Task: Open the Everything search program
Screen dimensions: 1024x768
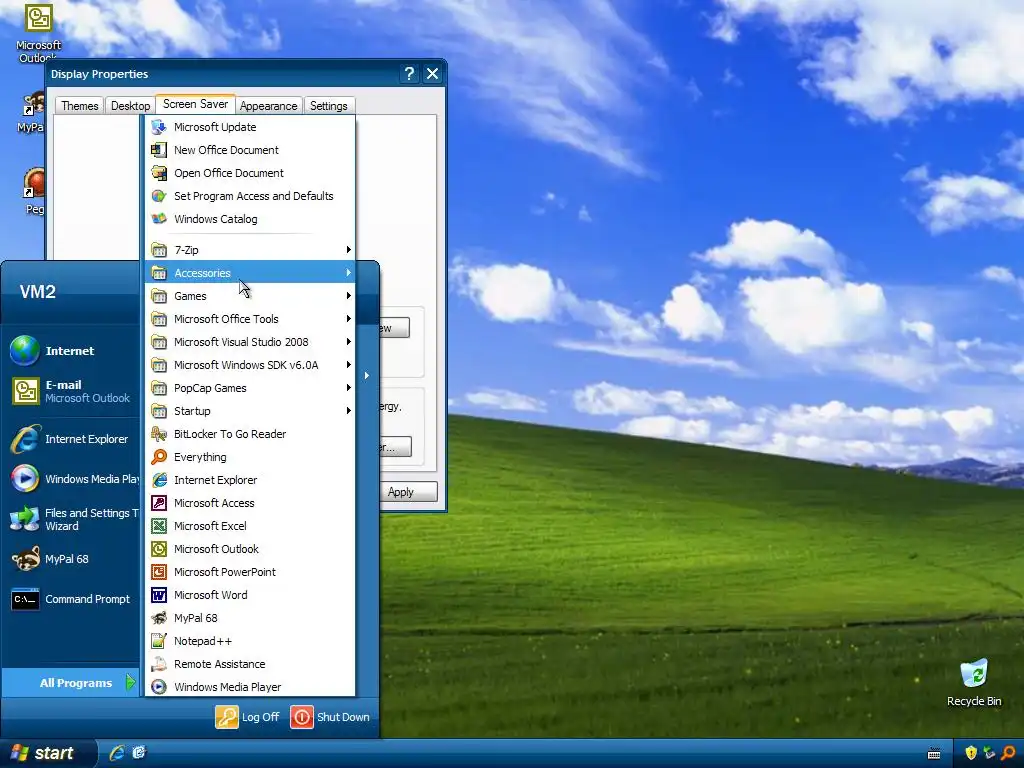Action: pyautogui.click(x=250, y=457)
